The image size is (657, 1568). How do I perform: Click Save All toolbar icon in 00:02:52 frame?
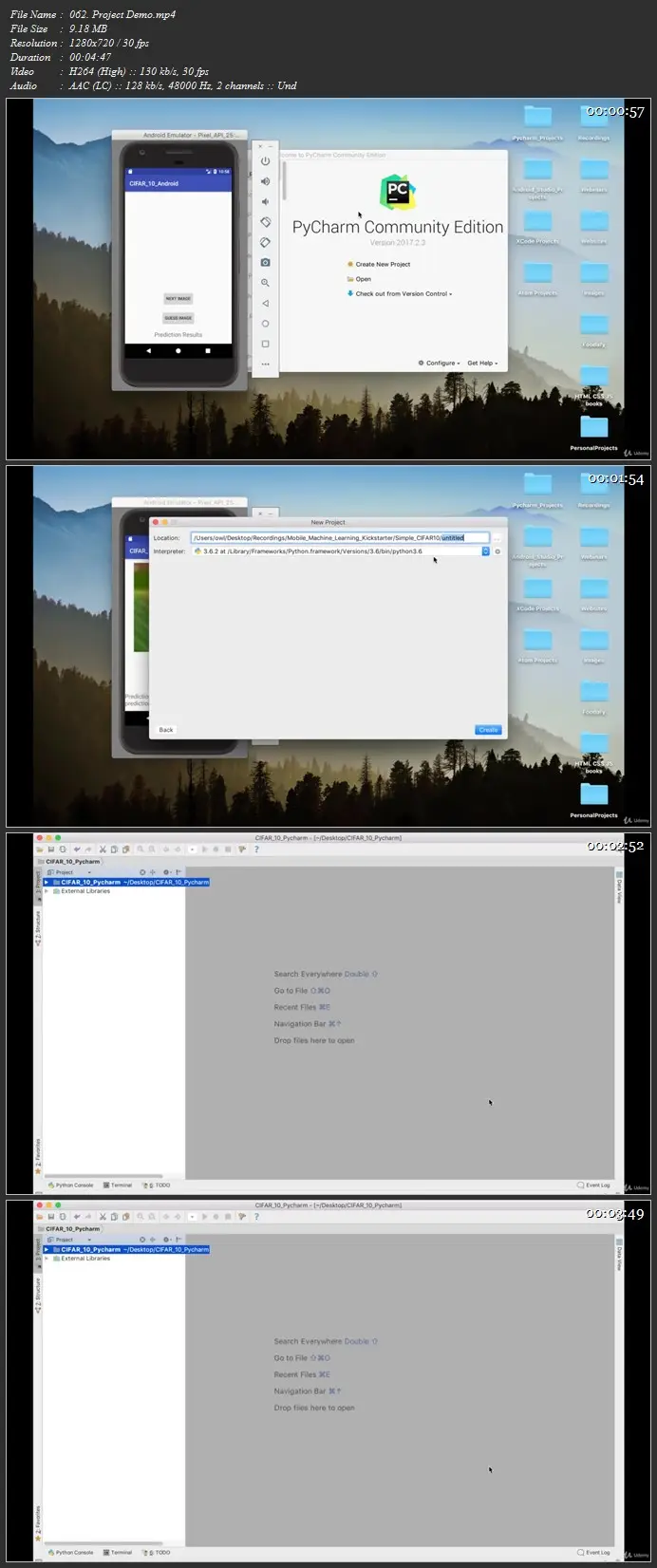click(50, 849)
